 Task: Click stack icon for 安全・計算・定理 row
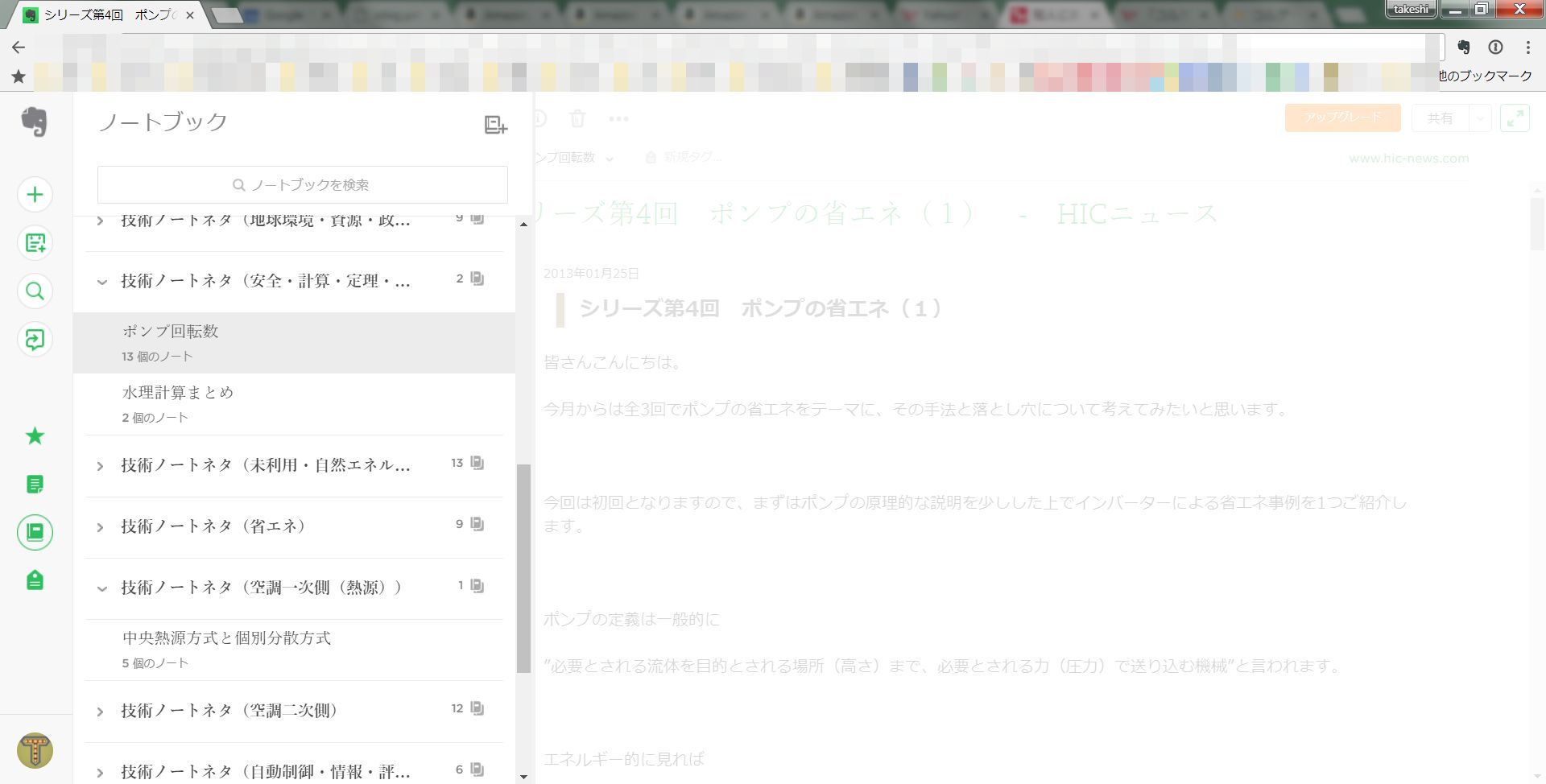point(477,279)
